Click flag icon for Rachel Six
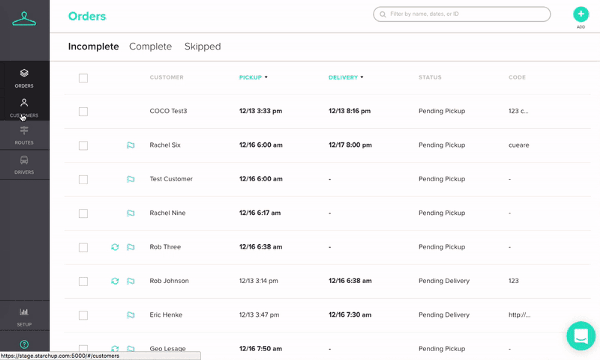This screenshot has width=600, height=360. tap(130, 145)
